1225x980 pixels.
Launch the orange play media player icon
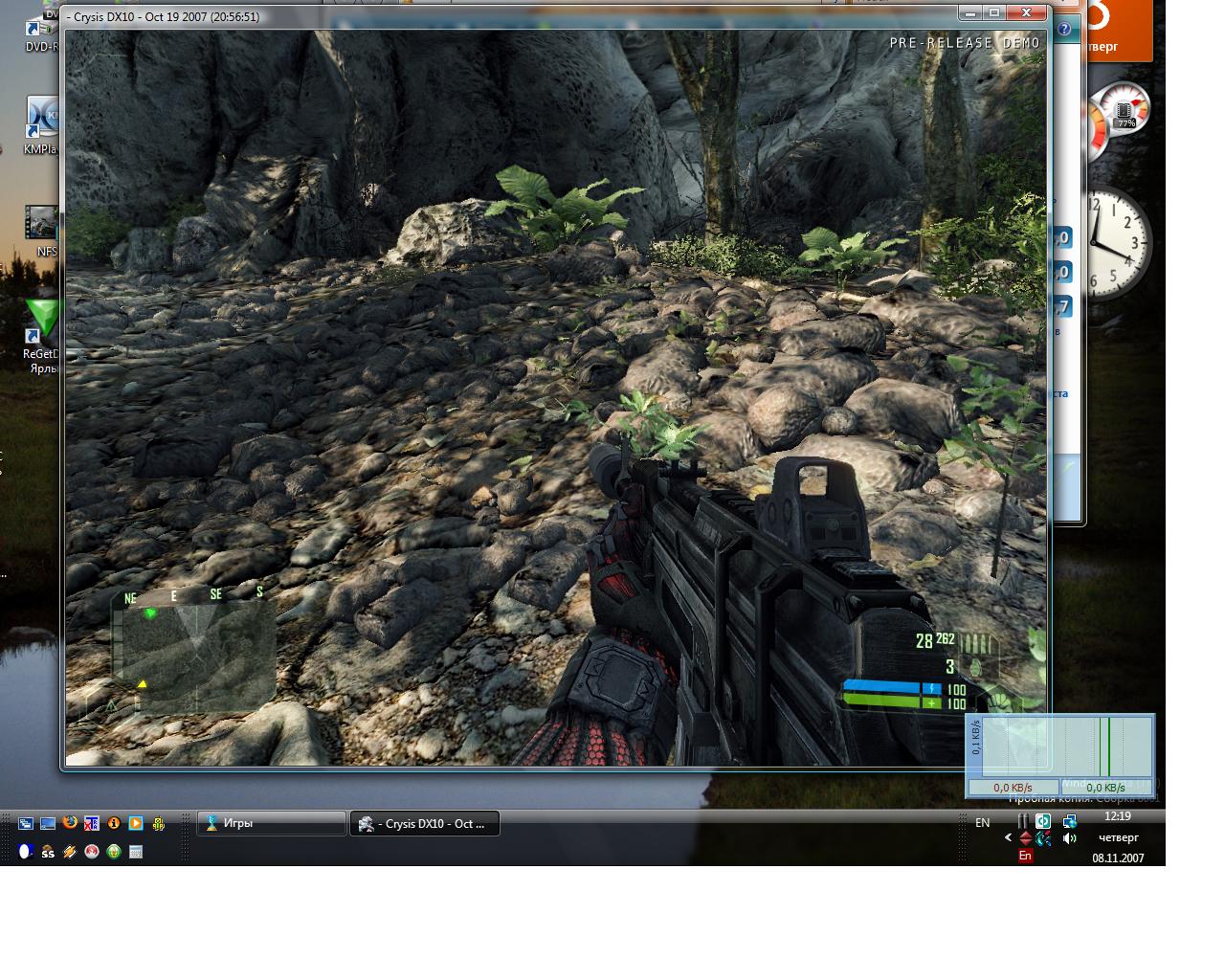(136, 823)
